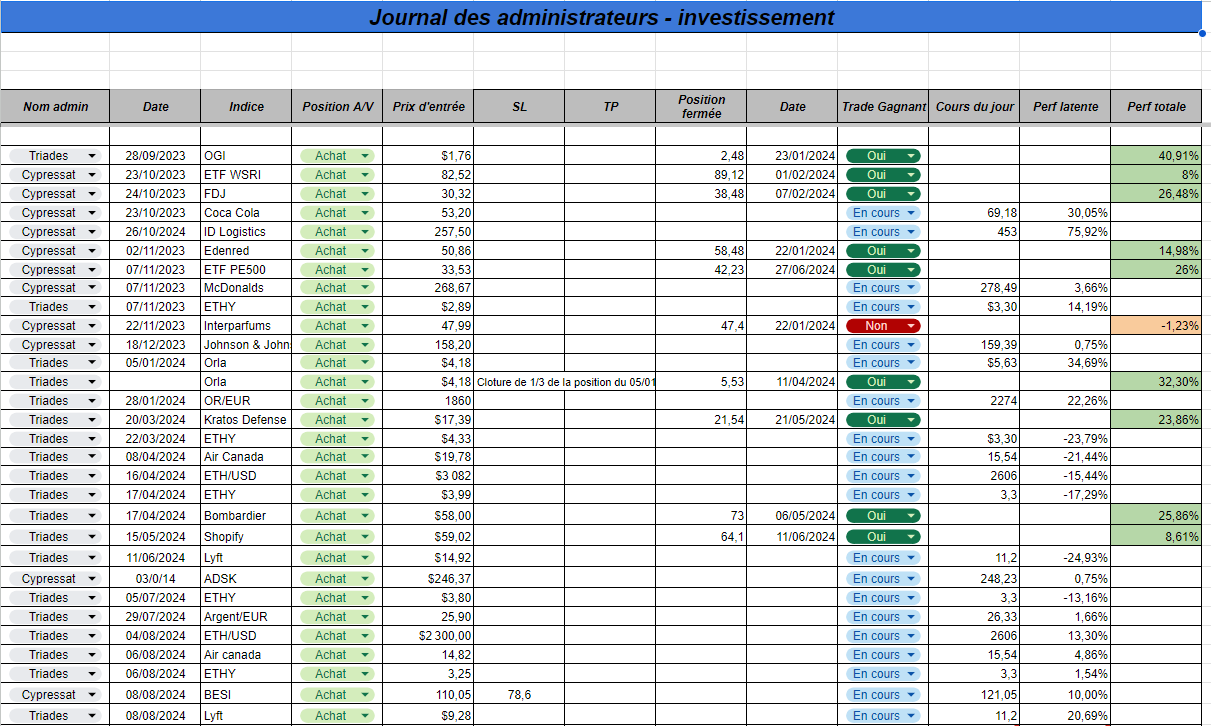Open the Cypressat dropdown in the Johnson & John row
Screen dimensions: 1211x726
55,345
